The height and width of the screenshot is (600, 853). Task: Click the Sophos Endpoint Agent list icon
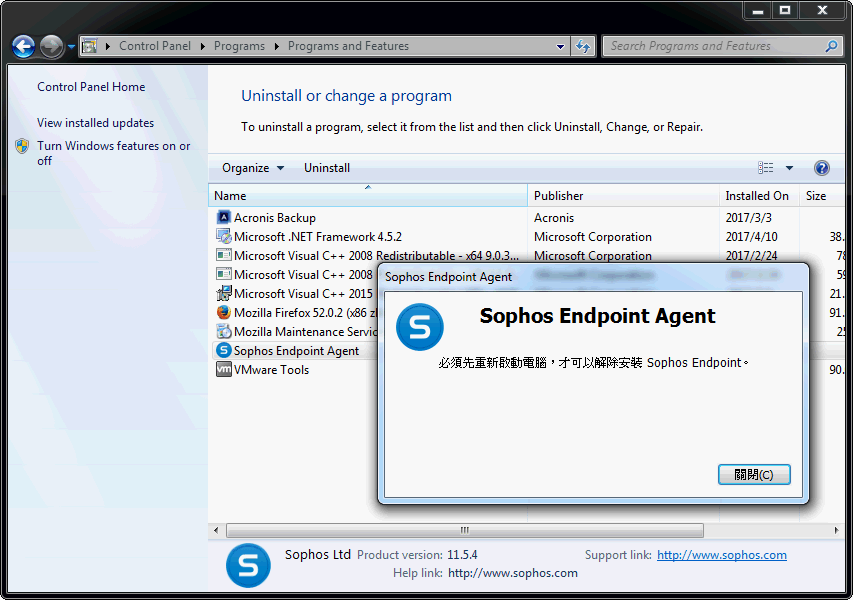(x=224, y=351)
